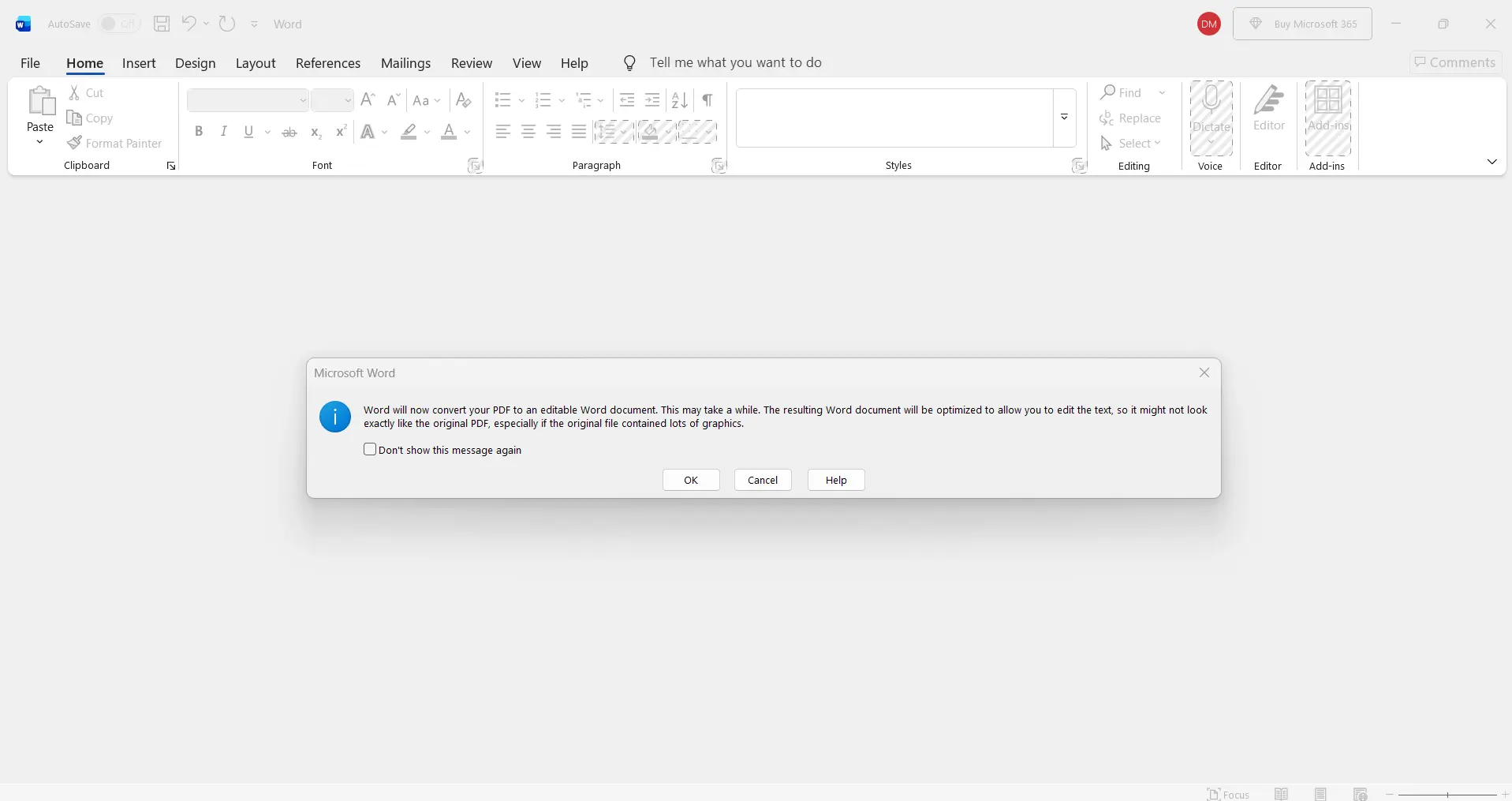The height and width of the screenshot is (801, 1512).
Task: Collapse the ribbon with chevron
Action: [1491, 162]
